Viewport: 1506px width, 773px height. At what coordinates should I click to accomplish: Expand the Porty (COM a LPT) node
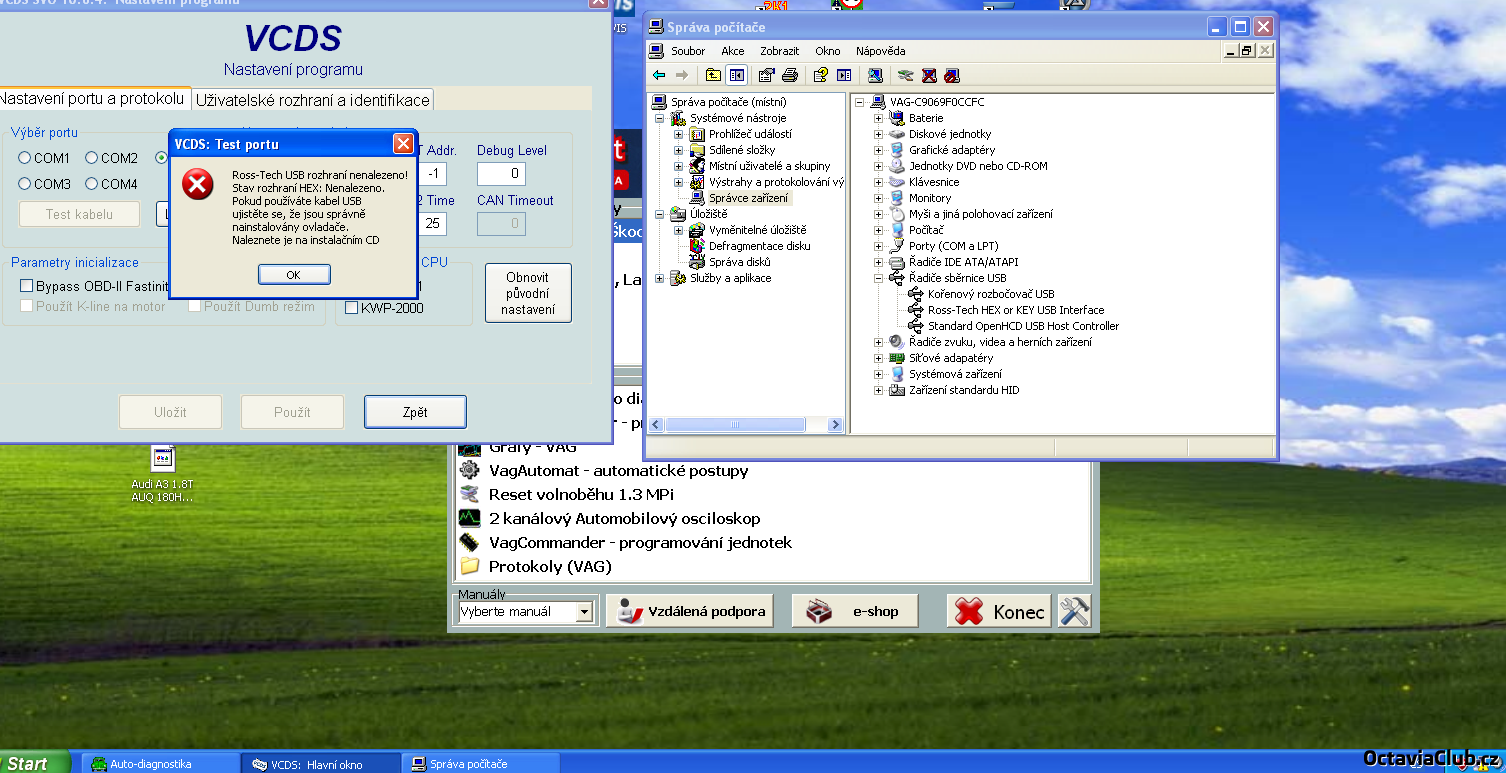(879, 246)
